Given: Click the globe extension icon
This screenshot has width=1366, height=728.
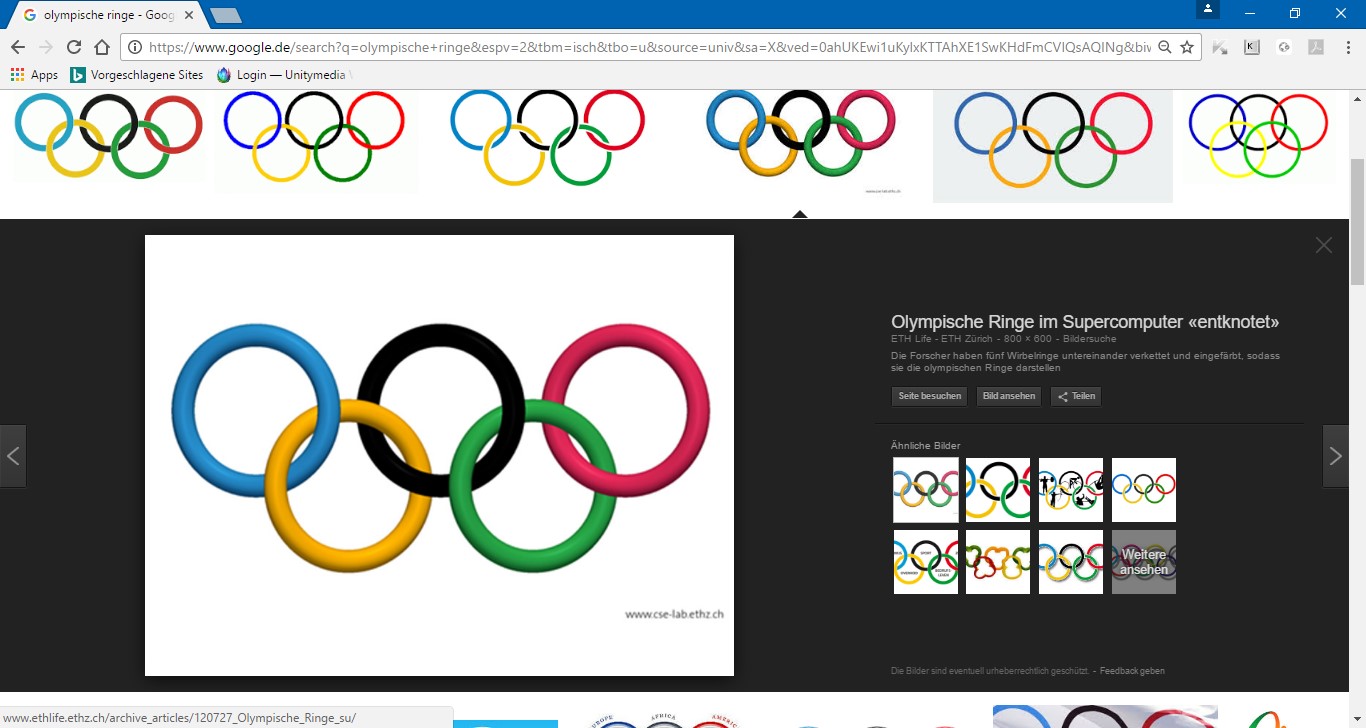Looking at the screenshot, I should (1285, 47).
